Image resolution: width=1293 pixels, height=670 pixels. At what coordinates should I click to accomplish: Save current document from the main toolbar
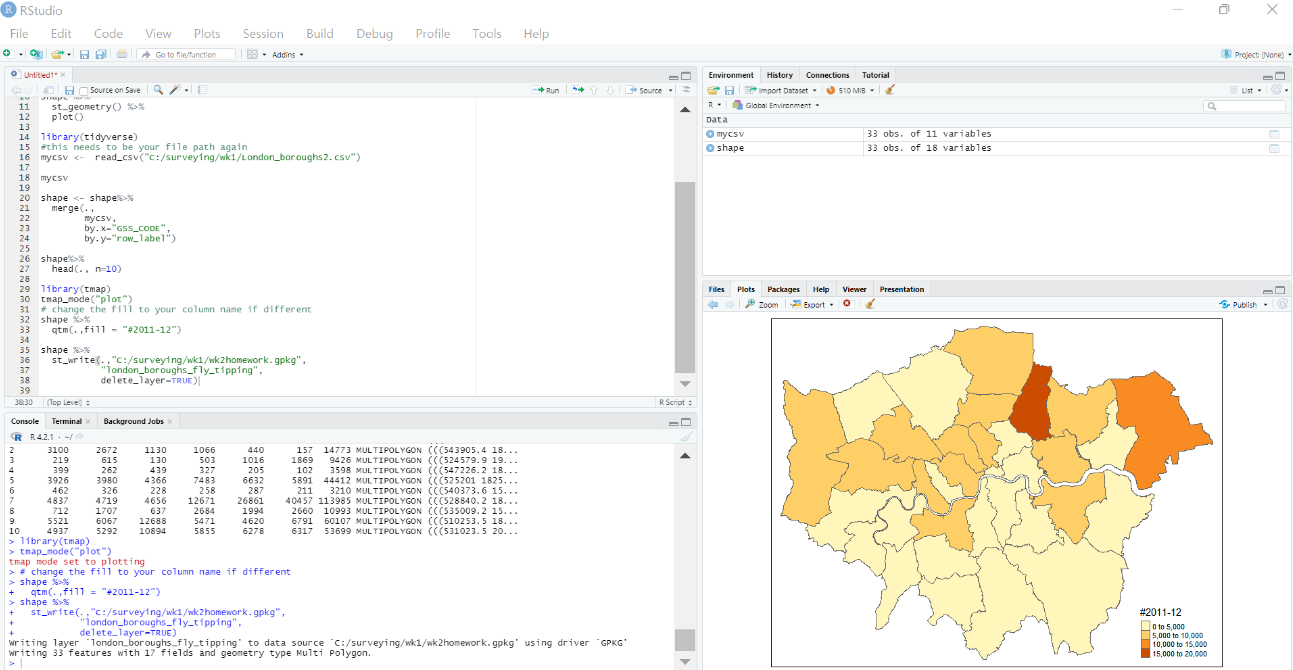[84, 54]
